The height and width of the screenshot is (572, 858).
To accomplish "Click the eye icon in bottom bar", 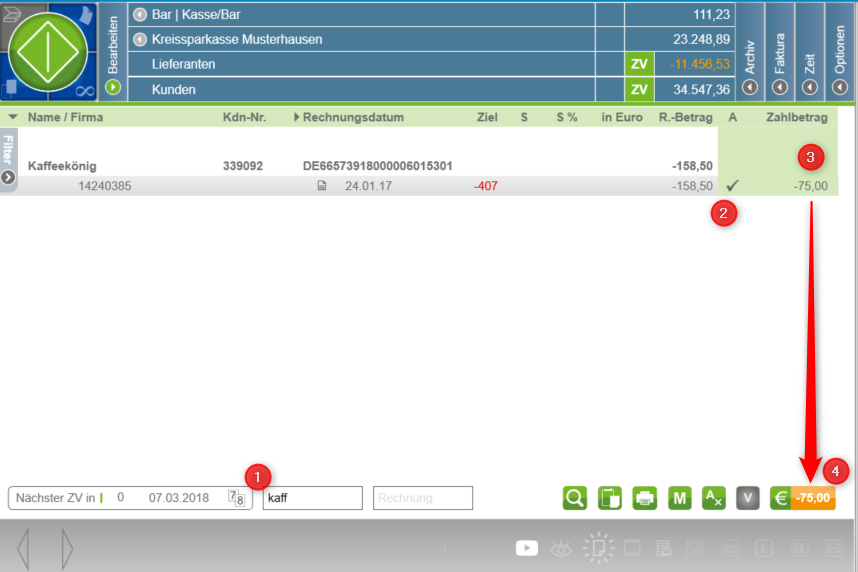I will coord(562,548).
